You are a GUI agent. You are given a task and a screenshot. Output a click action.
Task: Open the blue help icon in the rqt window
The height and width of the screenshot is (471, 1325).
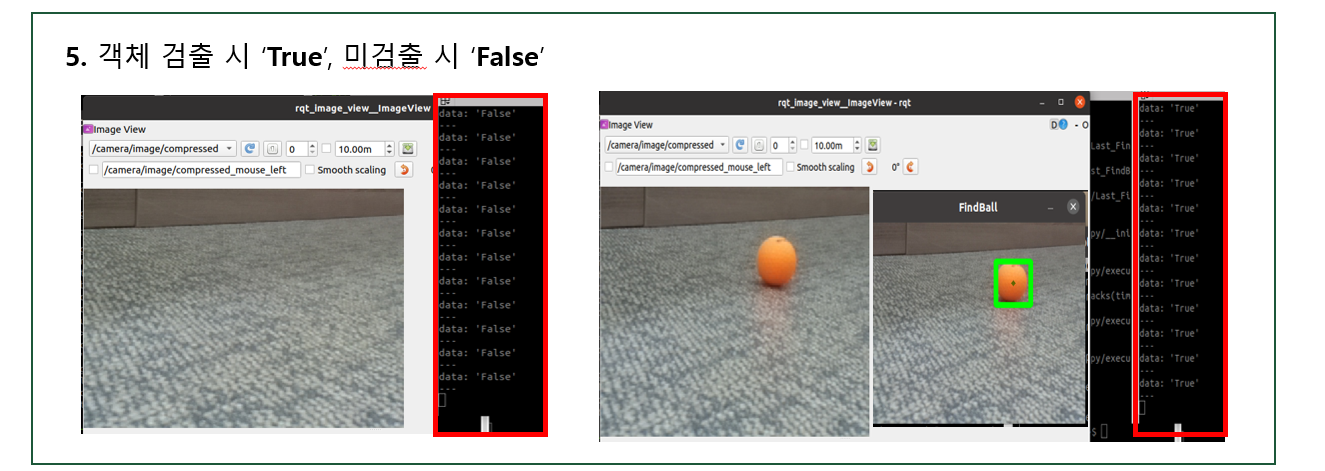pos(1062,125)
